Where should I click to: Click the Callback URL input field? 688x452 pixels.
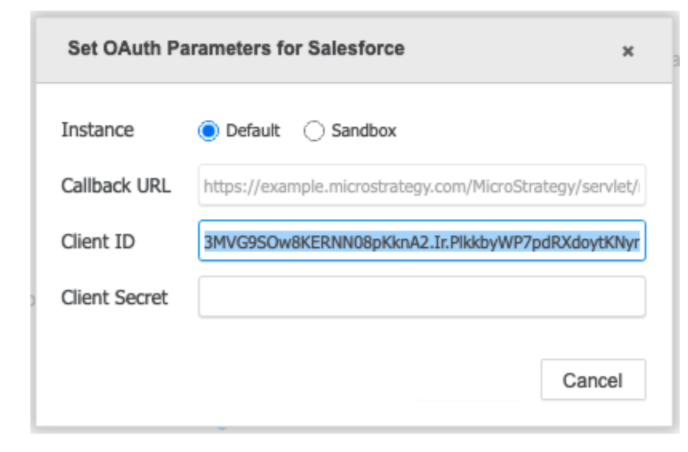tap(422, 185)
